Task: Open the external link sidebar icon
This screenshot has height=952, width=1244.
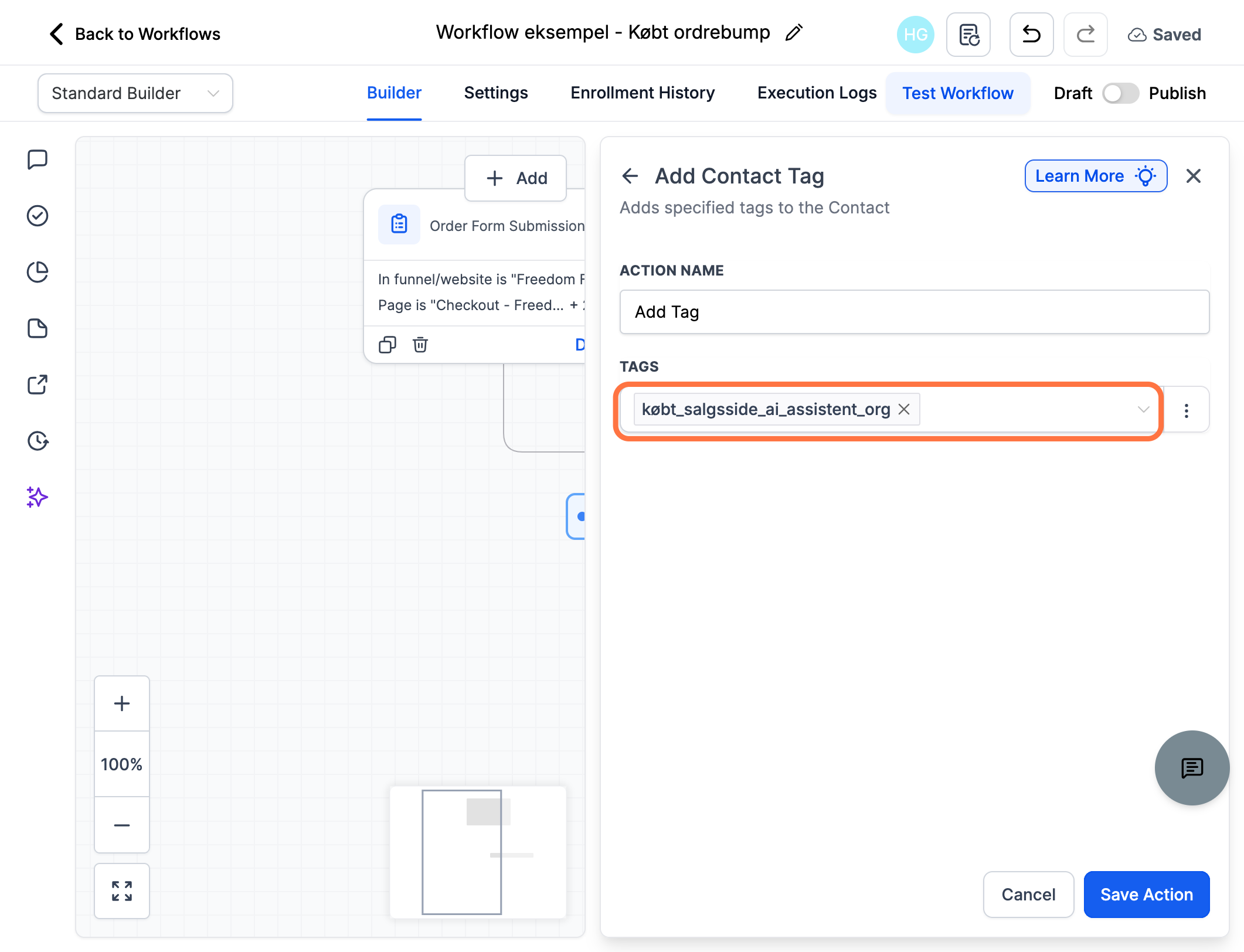Action: coord(38,385)
